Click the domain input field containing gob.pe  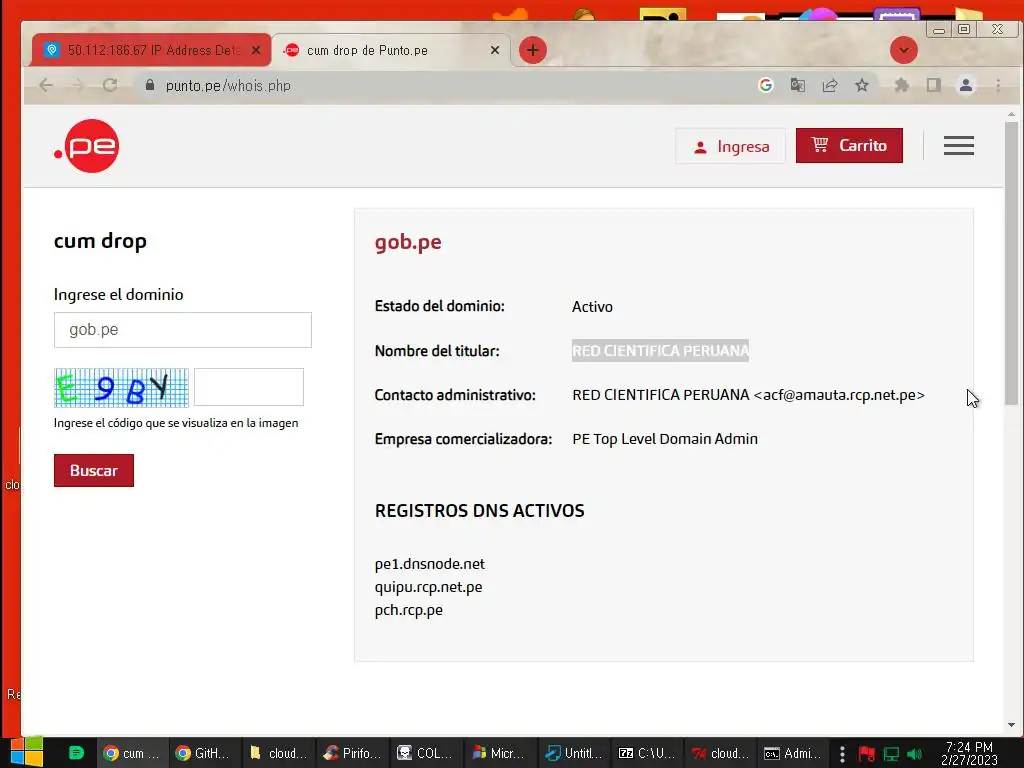point(183,330)
